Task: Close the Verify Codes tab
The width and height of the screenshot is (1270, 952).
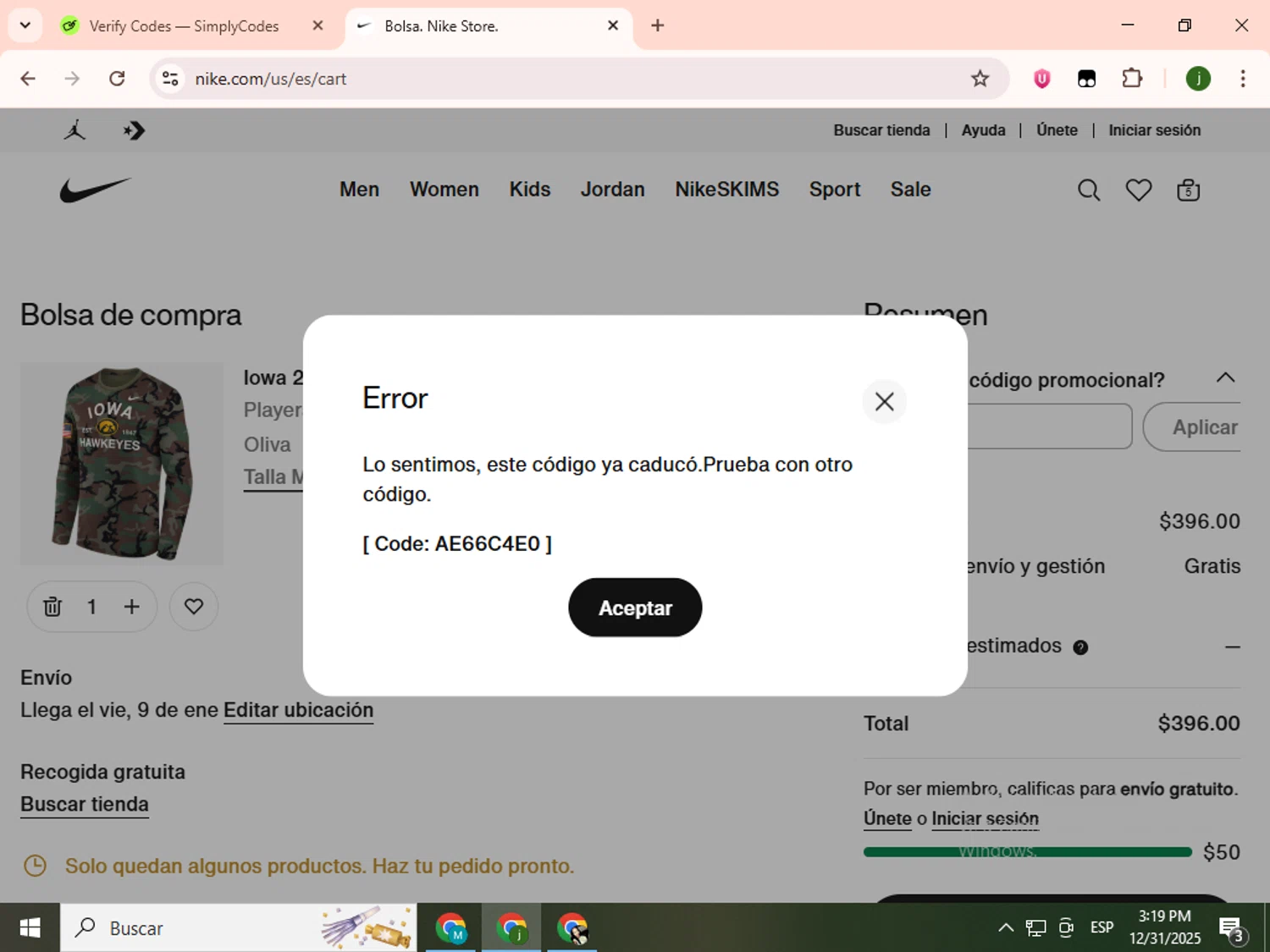Action: (x=317, y=25)
